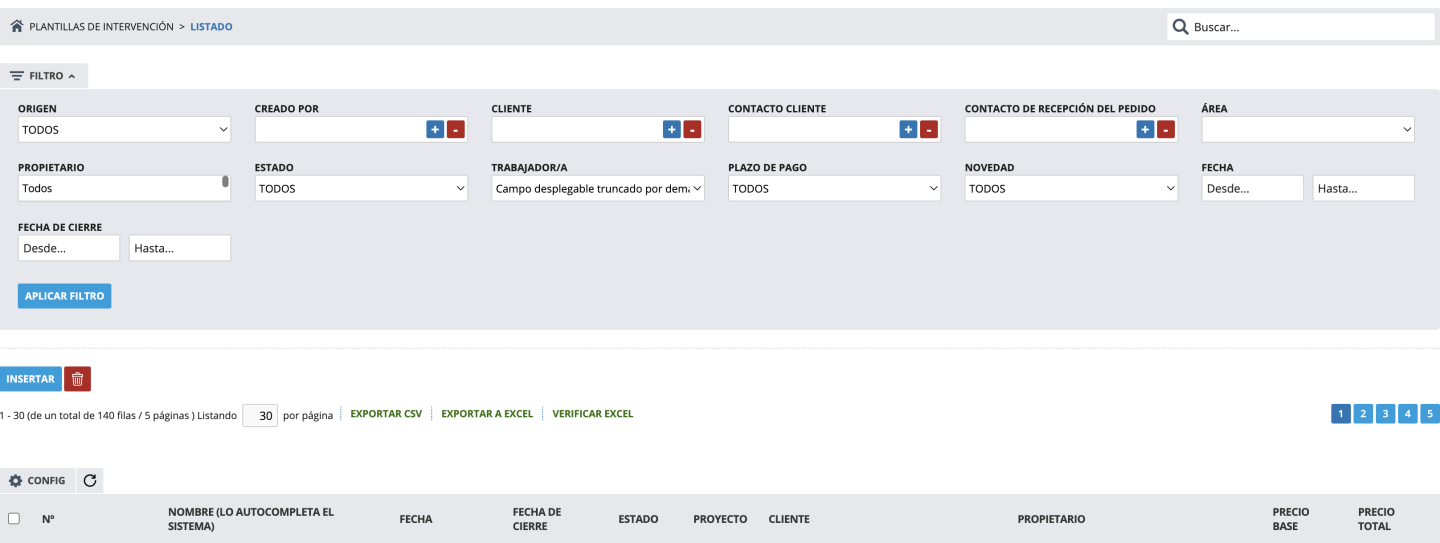
Task: Click the Aplicar Filtro button
Action: [x=64, y=296]
